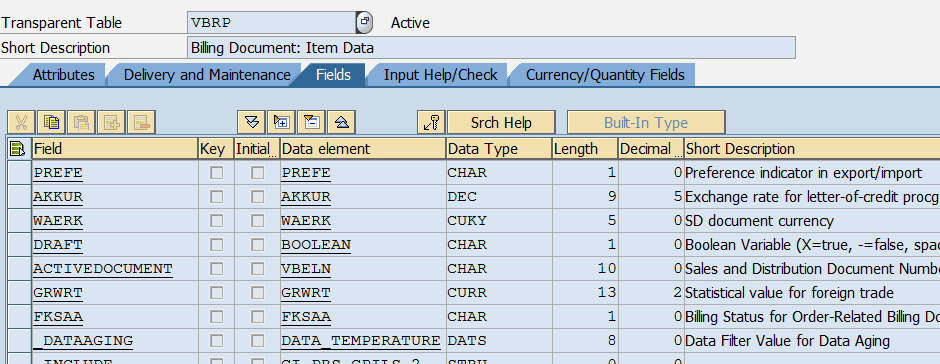Click the field name AKKUR

pos(58,197)
